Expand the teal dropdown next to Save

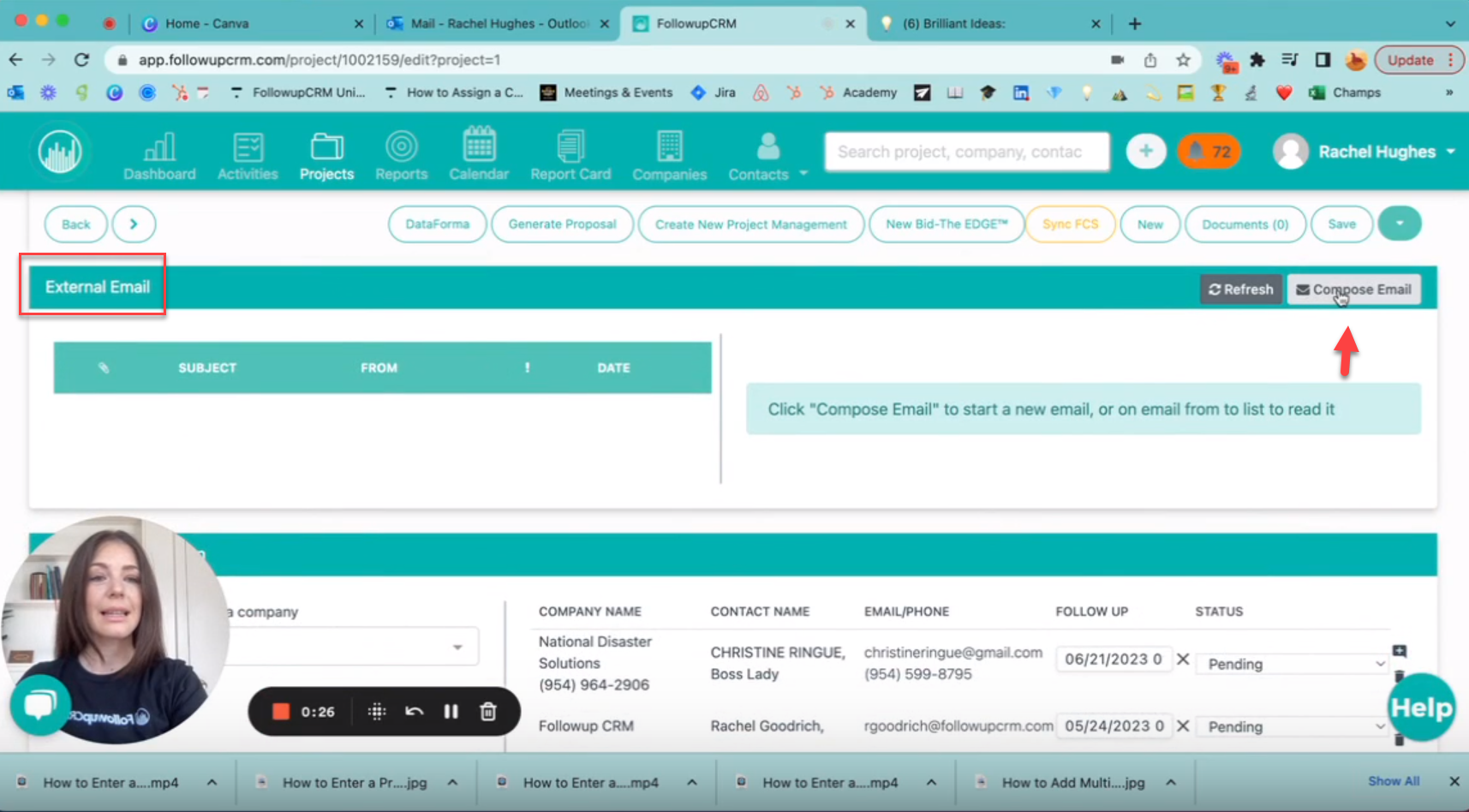point(1400,224)
